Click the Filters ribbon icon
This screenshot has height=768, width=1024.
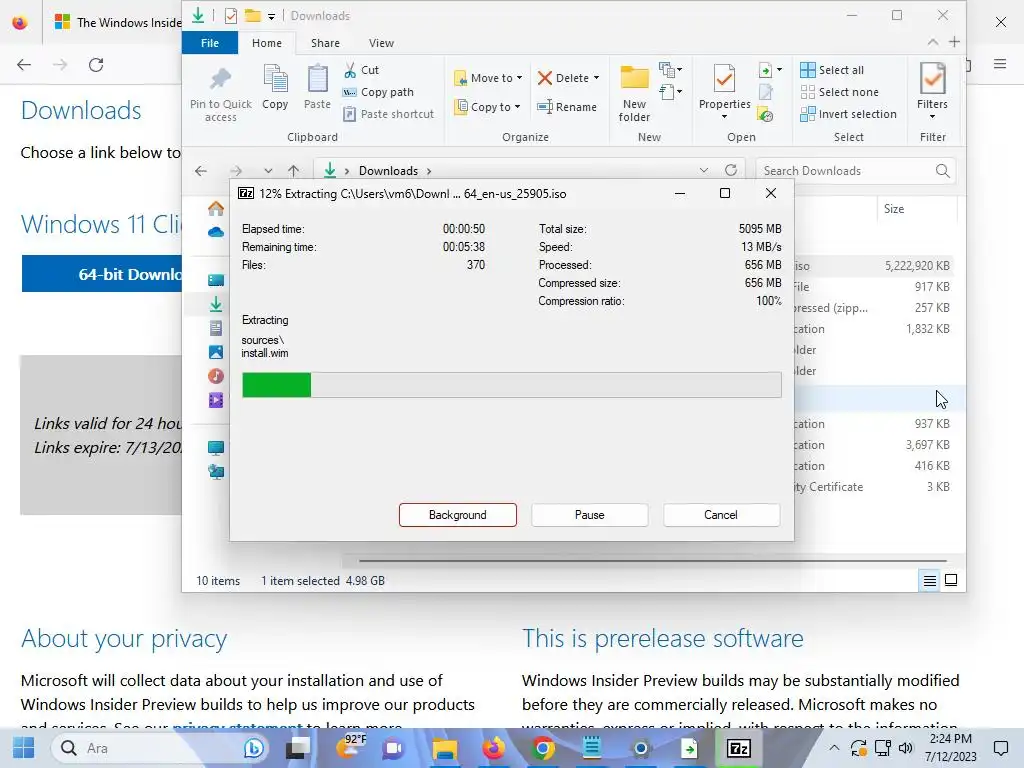(932, 79)
